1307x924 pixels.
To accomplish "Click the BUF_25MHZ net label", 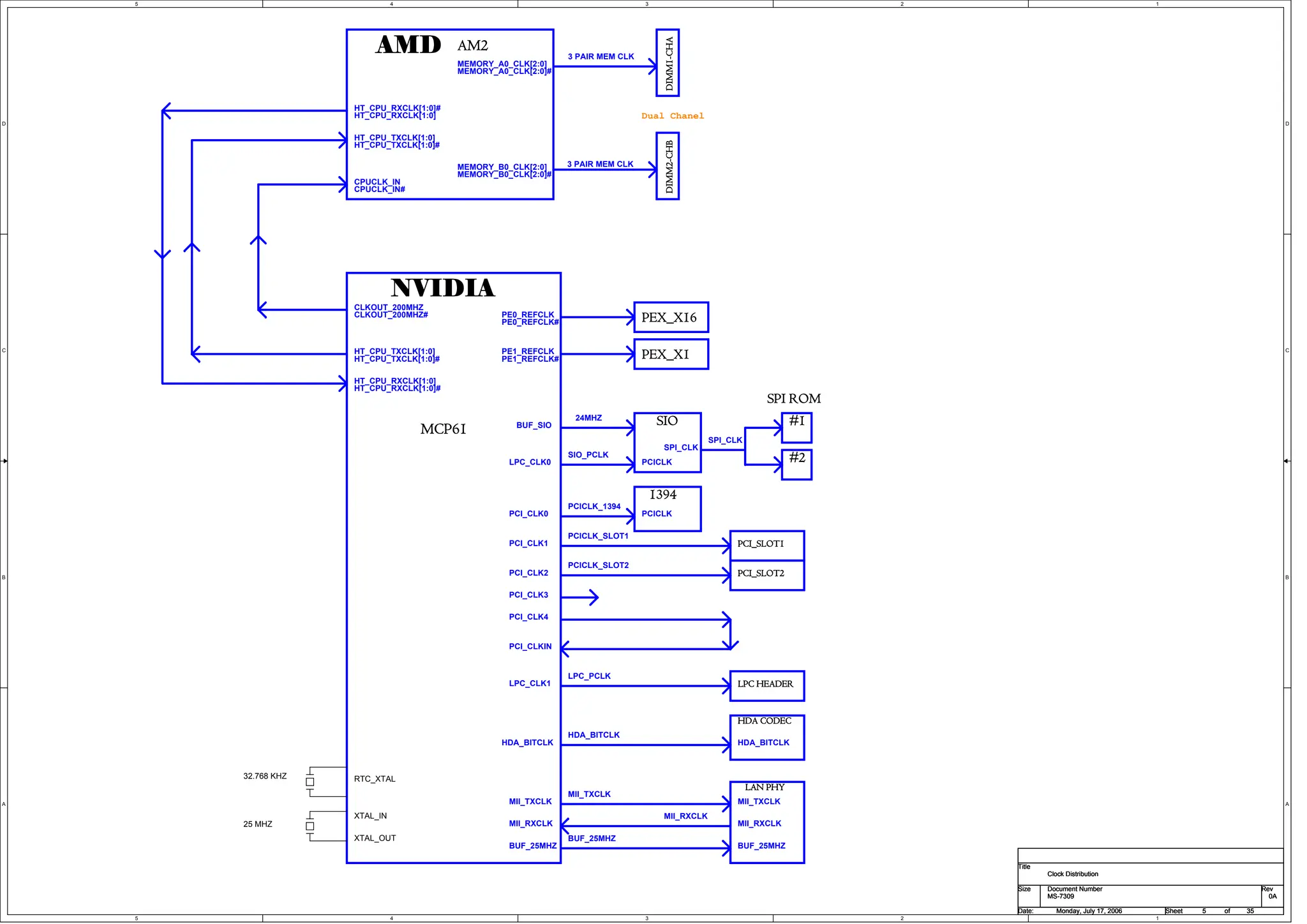I will click(x=592, y=838).
